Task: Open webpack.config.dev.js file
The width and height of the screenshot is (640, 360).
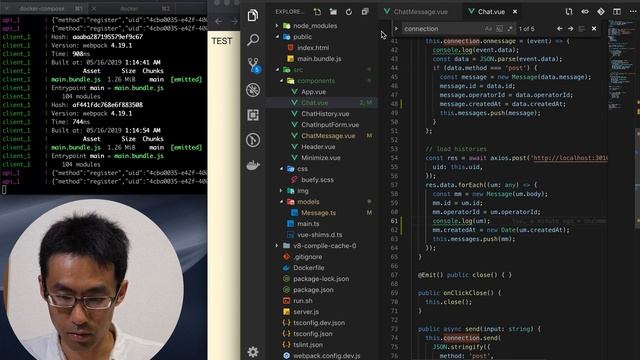Action: [x=327, y=356]
